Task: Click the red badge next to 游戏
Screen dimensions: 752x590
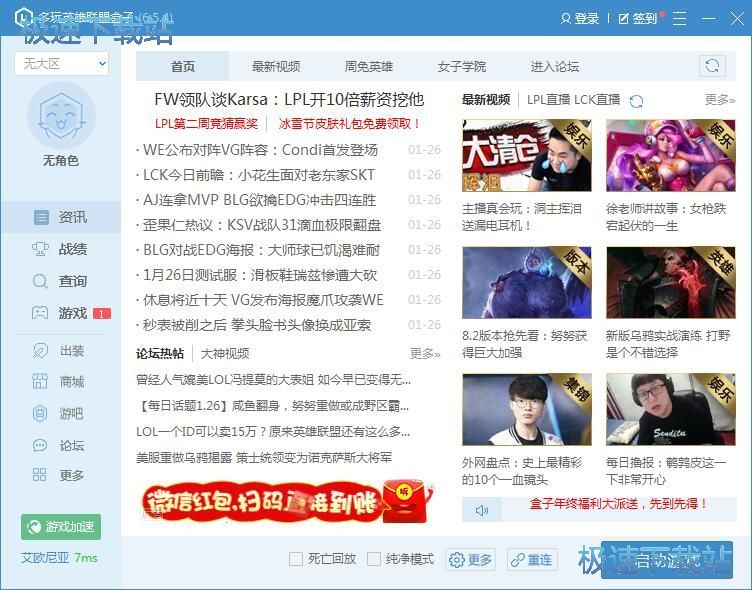Action: coord(102,314)
